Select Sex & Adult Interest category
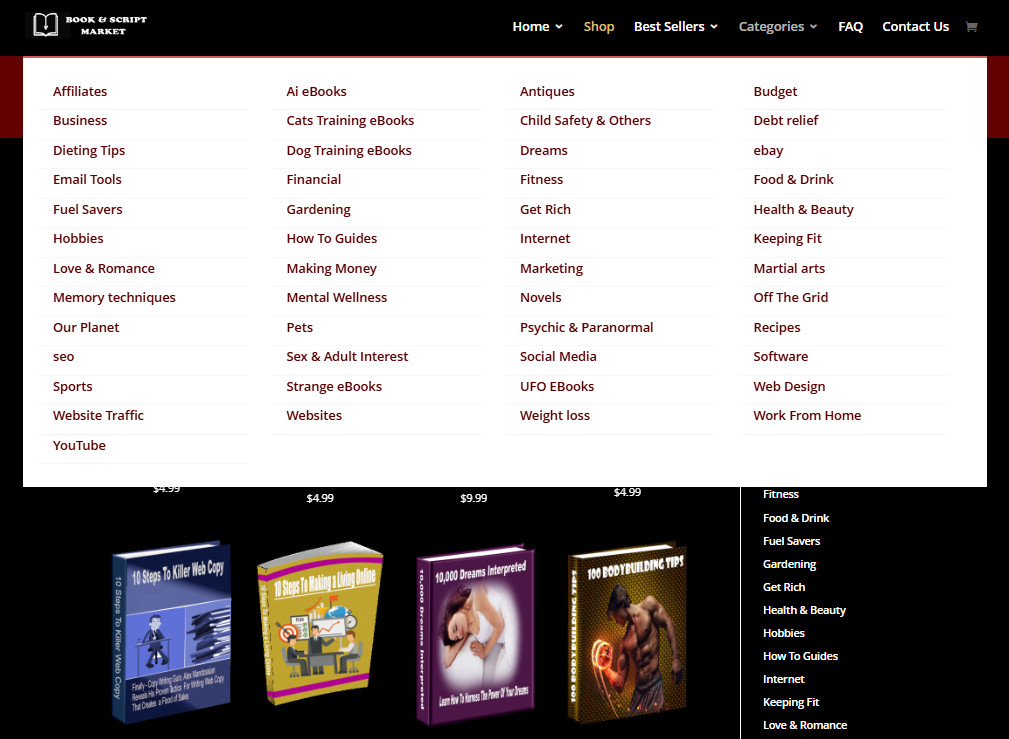Screen dimensions: 1009x739 point(347,357)
